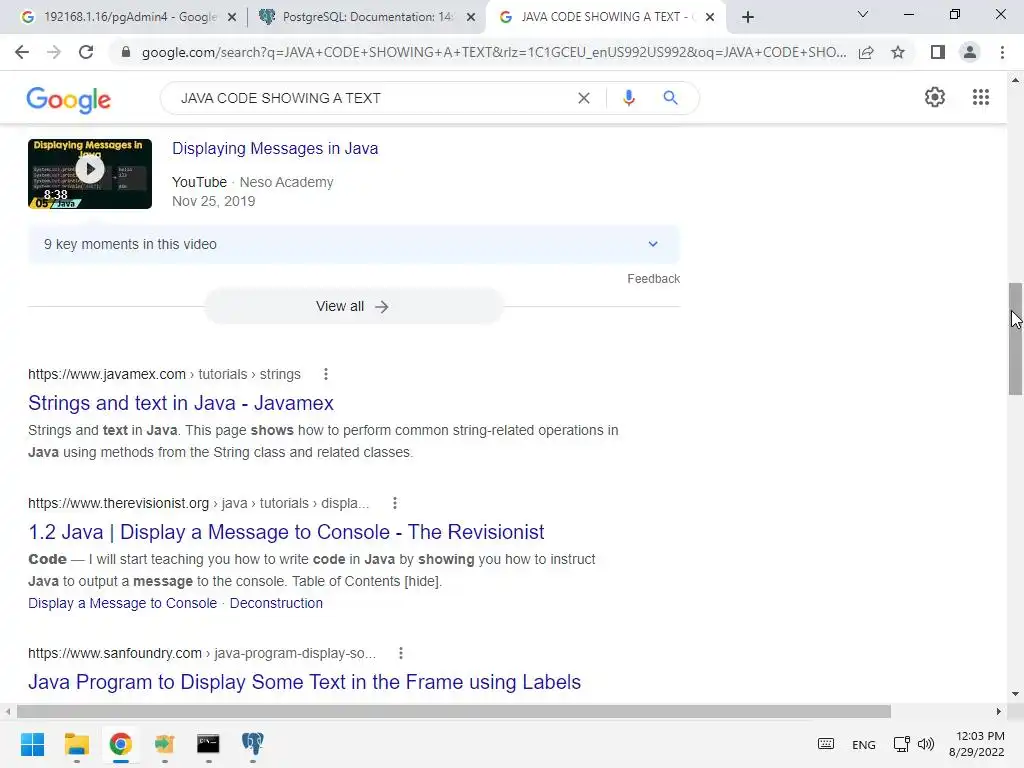1024x768 pixels.
Task: Clear the Google search box X
Action: tap(584, 98)
